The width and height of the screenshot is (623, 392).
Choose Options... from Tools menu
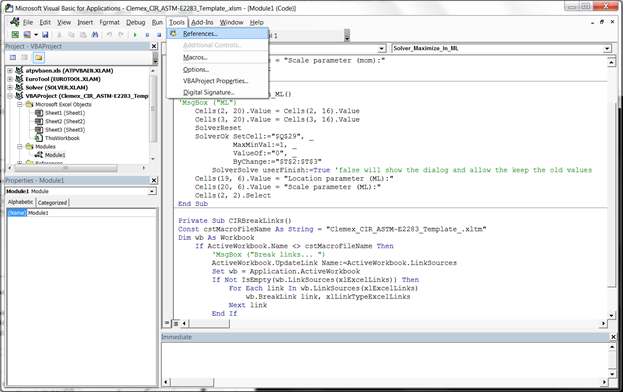pyautogui.click(x=218, y=70)
